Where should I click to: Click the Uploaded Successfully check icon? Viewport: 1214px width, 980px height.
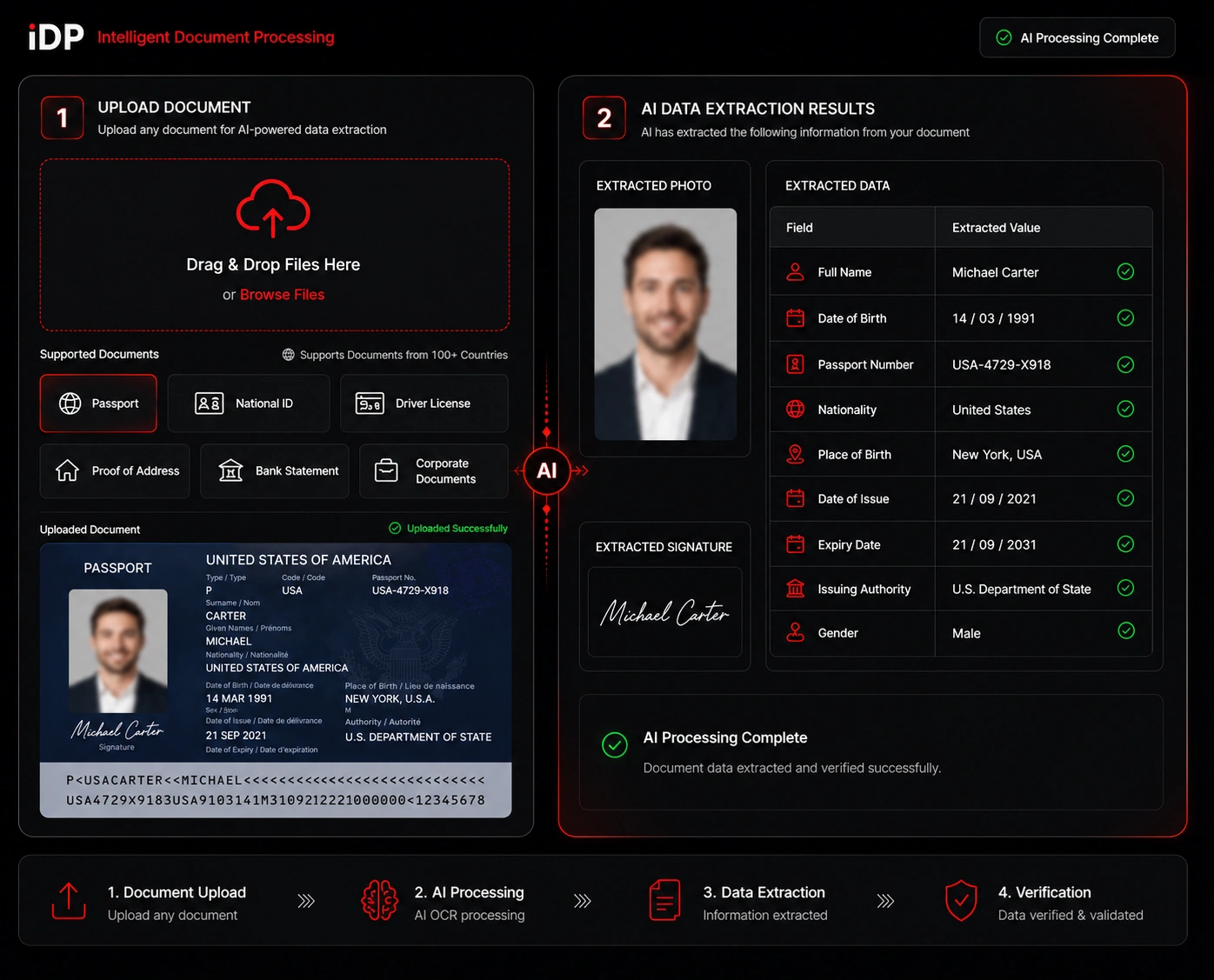pos(395,528)
